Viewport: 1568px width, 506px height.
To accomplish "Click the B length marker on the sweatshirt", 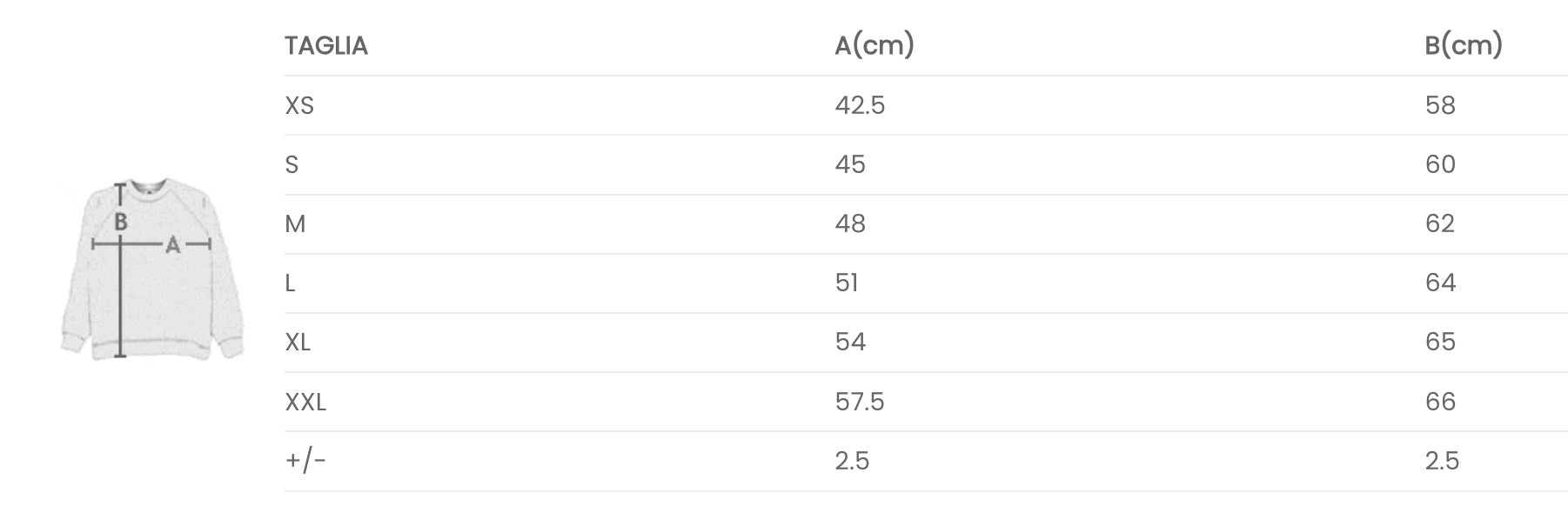I will [121, 222].
